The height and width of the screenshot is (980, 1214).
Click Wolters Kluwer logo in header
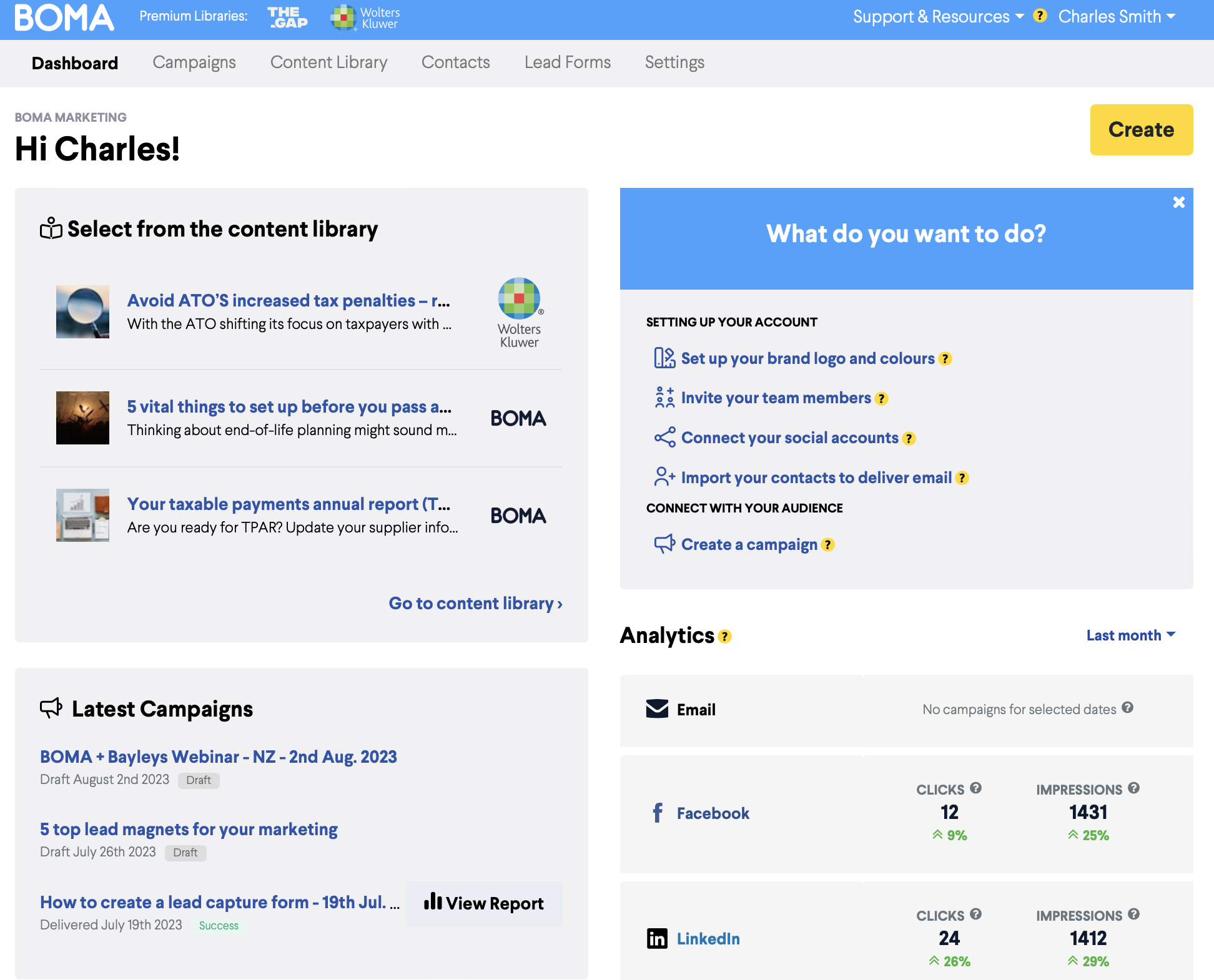365,17
